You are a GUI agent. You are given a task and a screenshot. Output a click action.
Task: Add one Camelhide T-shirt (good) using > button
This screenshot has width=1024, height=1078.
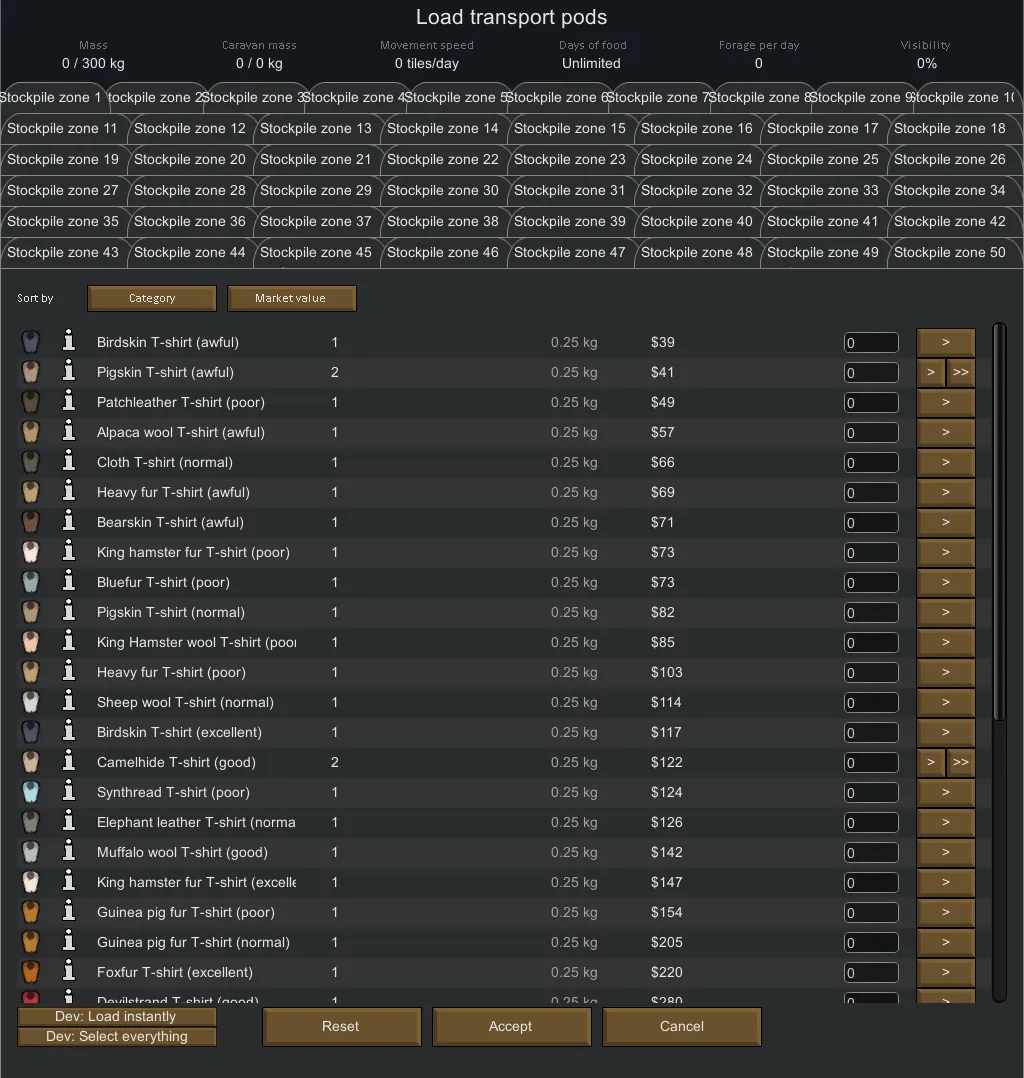[930, 762]
